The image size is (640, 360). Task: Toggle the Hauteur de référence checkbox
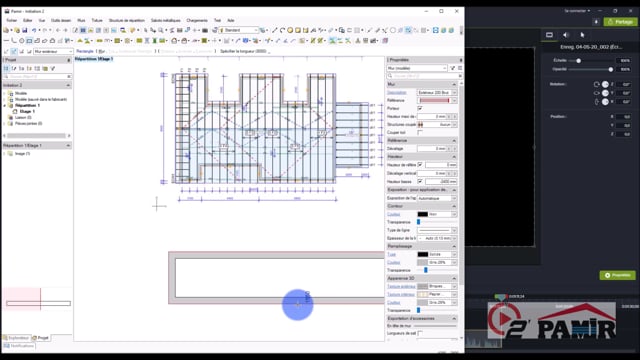pos(420,164)
